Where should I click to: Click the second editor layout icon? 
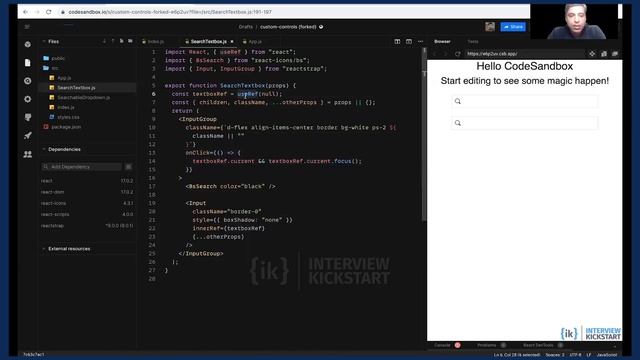pyautogui.click(x=409, y=42)
